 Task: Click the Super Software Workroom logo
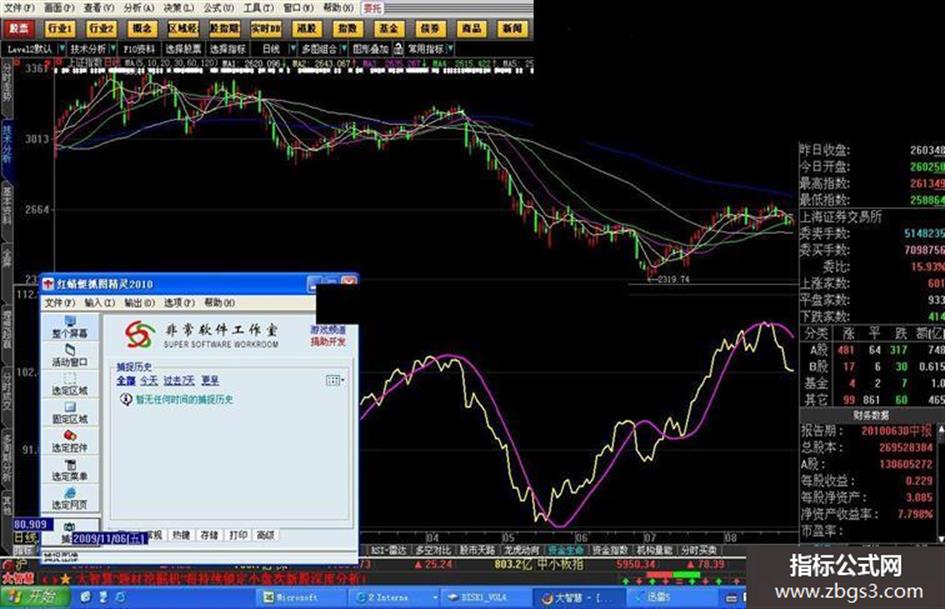pos(140,335)
